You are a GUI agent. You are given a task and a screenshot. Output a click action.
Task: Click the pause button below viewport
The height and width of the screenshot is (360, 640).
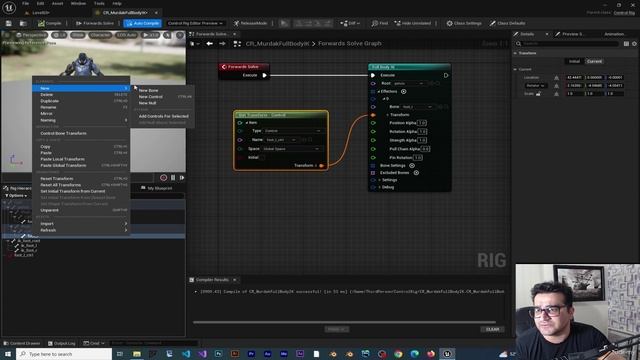173,178
